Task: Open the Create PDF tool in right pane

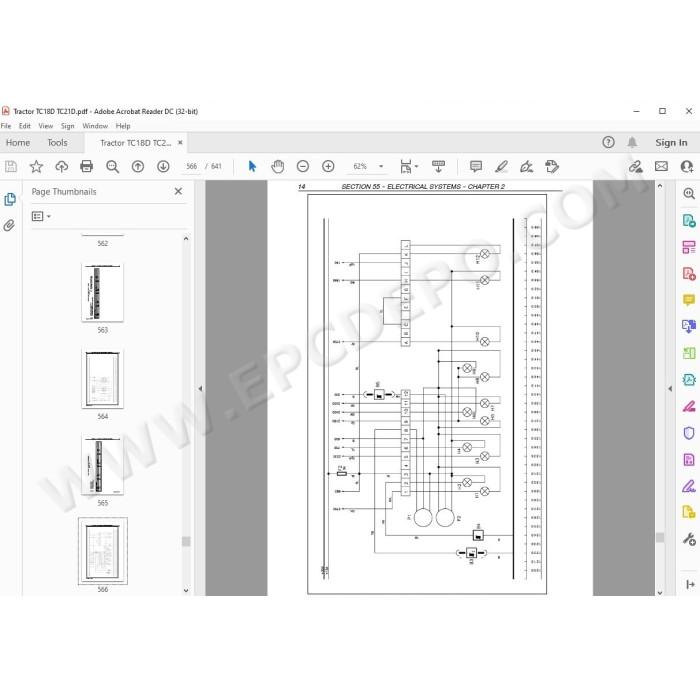Action: [x=689, y=273]
